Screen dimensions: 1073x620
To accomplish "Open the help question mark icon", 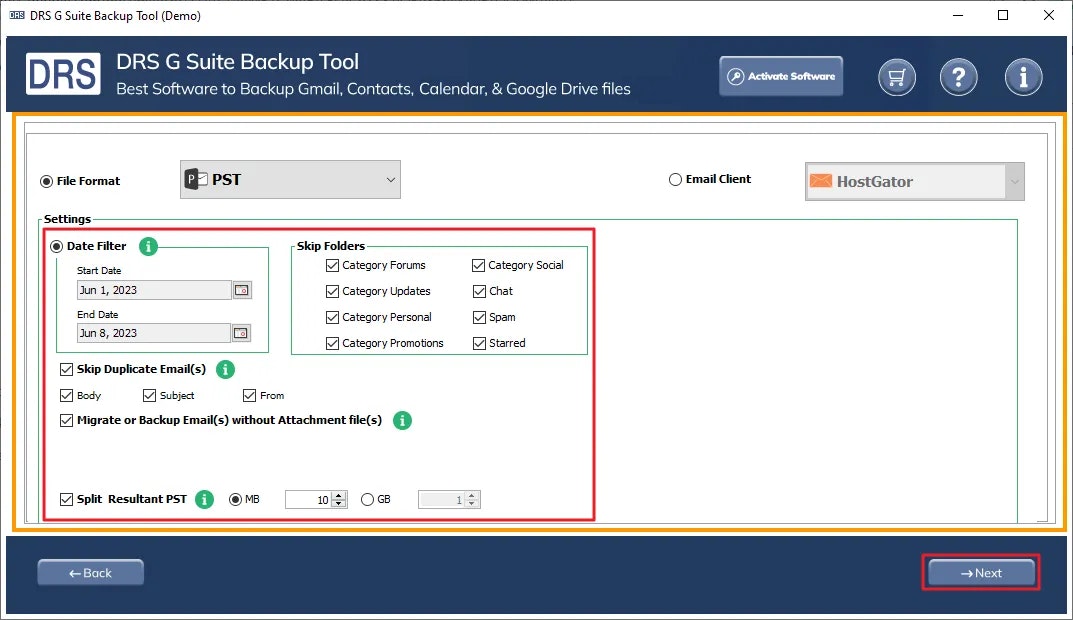I will (958, 77).
